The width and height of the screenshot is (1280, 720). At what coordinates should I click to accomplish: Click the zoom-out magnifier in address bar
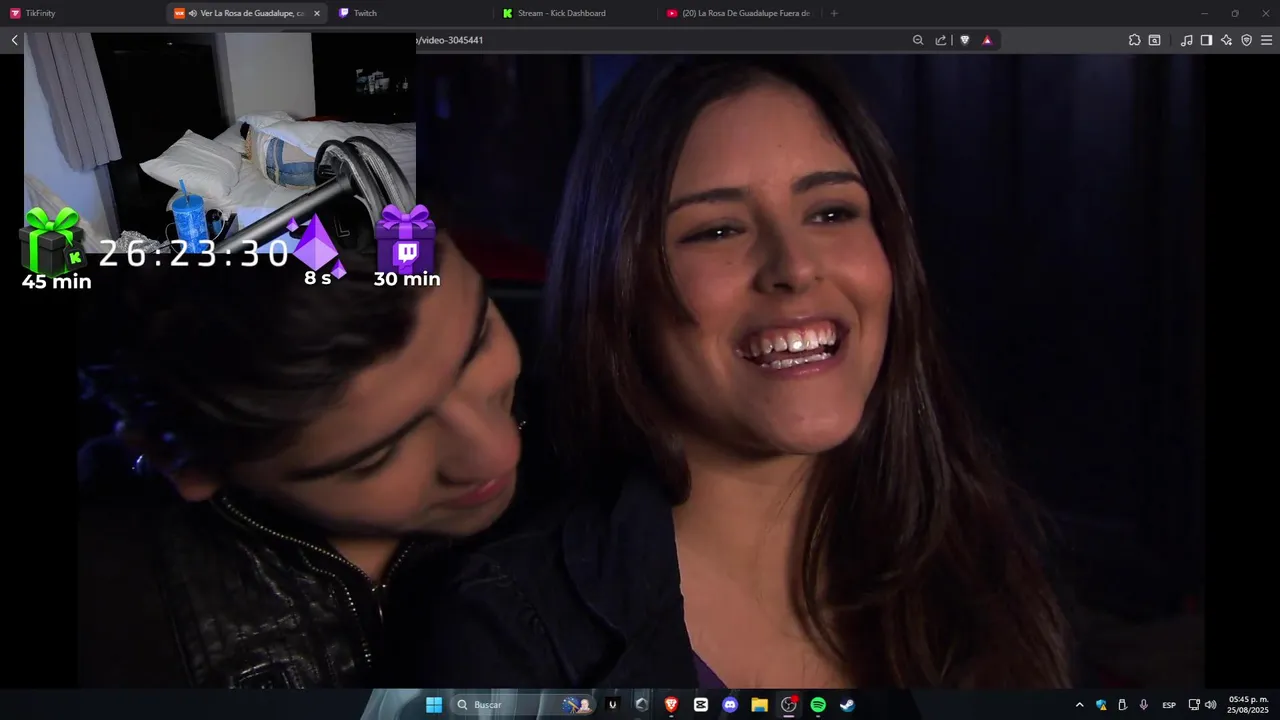click(918, 40)
